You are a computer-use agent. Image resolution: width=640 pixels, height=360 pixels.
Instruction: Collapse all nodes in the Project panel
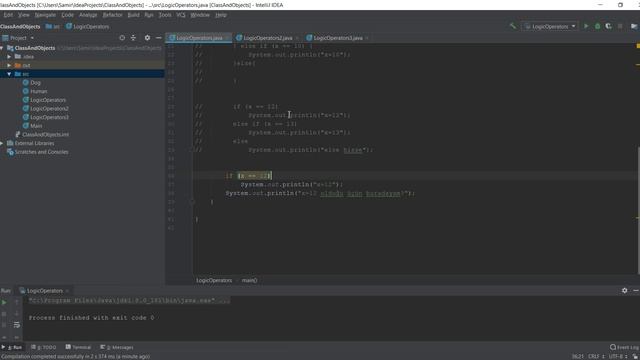click(x=133, y=38)
